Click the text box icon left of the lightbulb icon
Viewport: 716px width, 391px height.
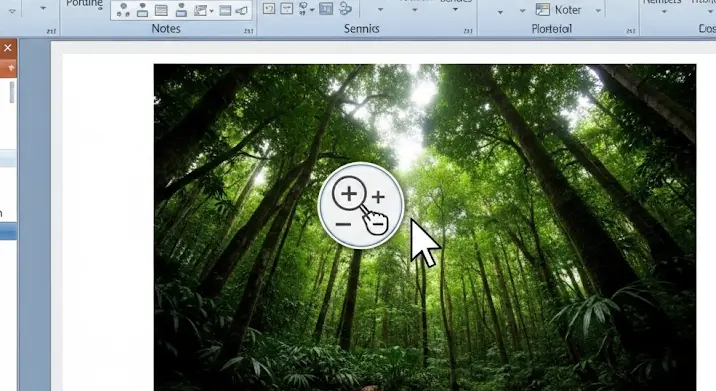point(286,8)
